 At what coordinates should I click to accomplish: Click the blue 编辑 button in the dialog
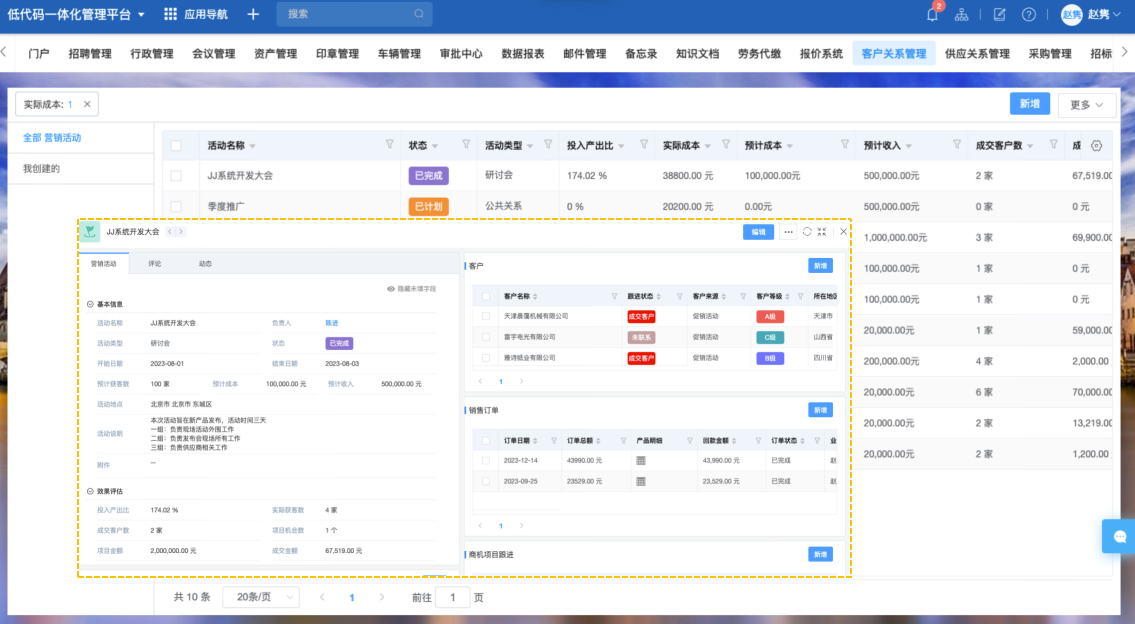(x=758, y=231)
